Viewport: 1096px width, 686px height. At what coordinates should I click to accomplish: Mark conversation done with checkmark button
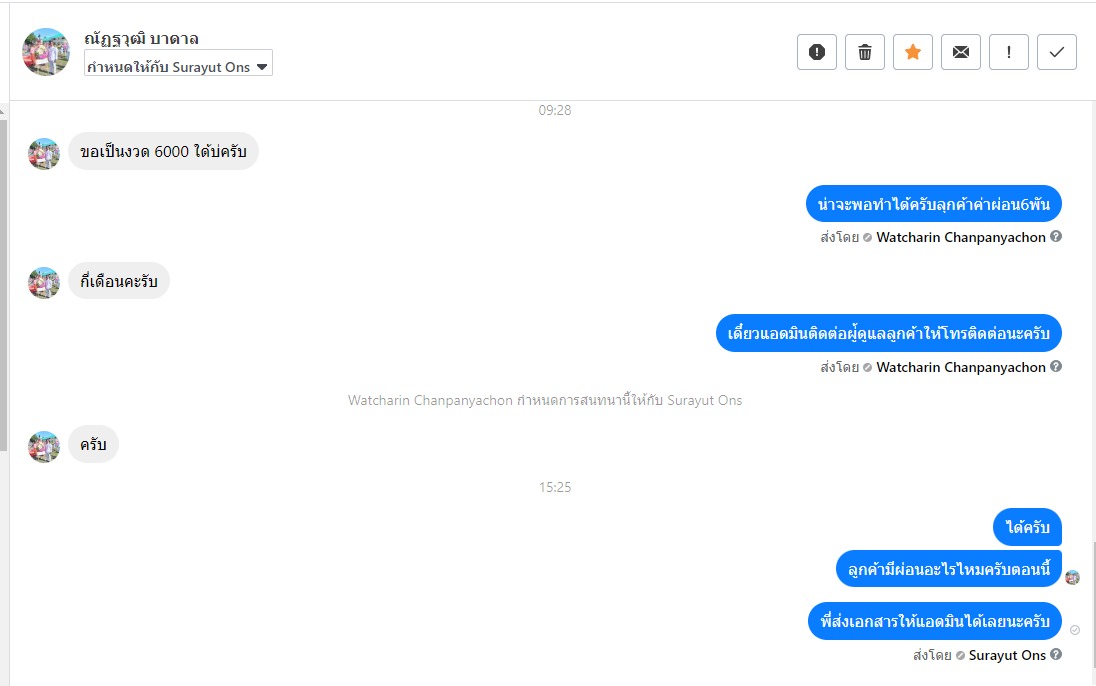[1057, 52]
